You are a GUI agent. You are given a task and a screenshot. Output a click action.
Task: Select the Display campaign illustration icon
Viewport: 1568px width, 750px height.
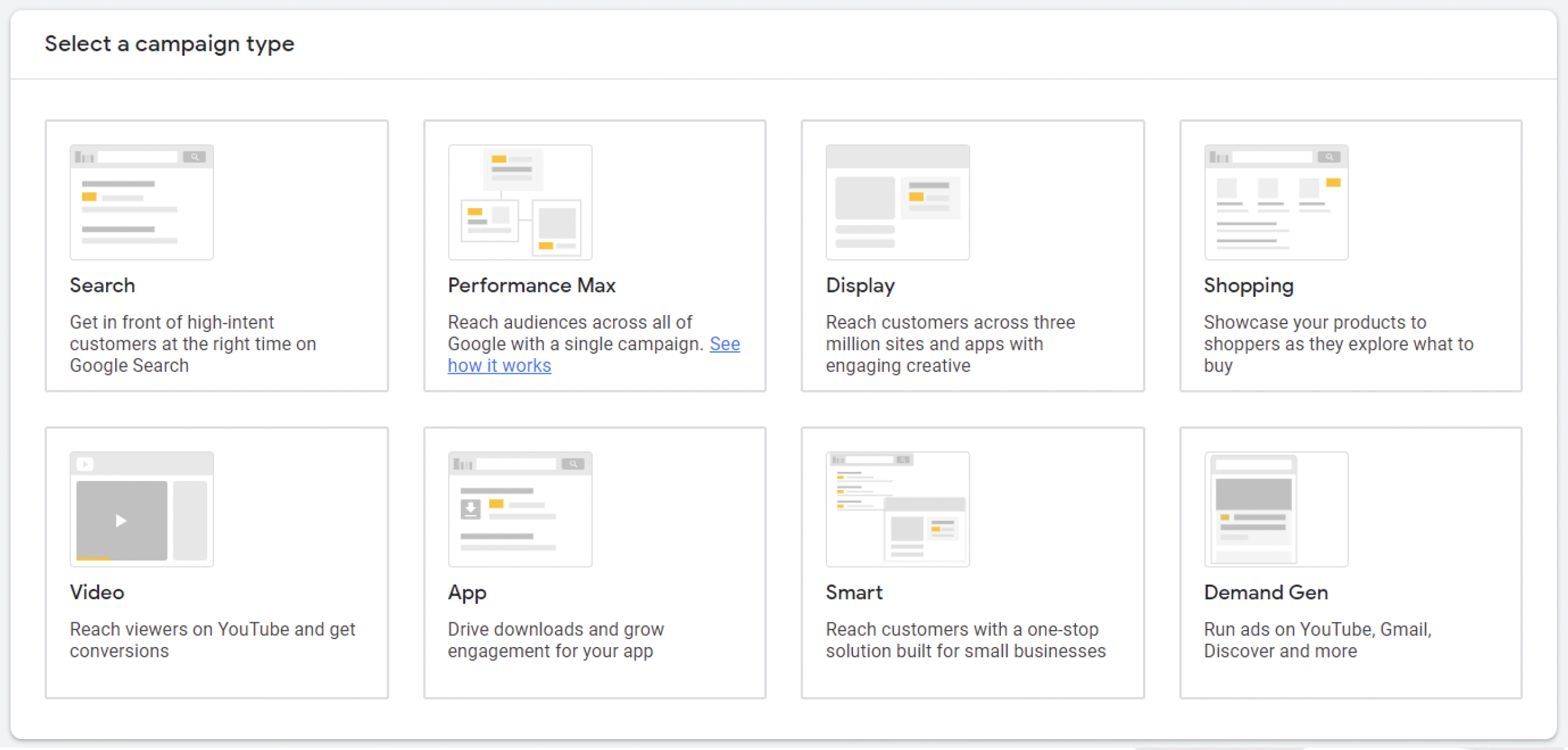pos(897,202)
